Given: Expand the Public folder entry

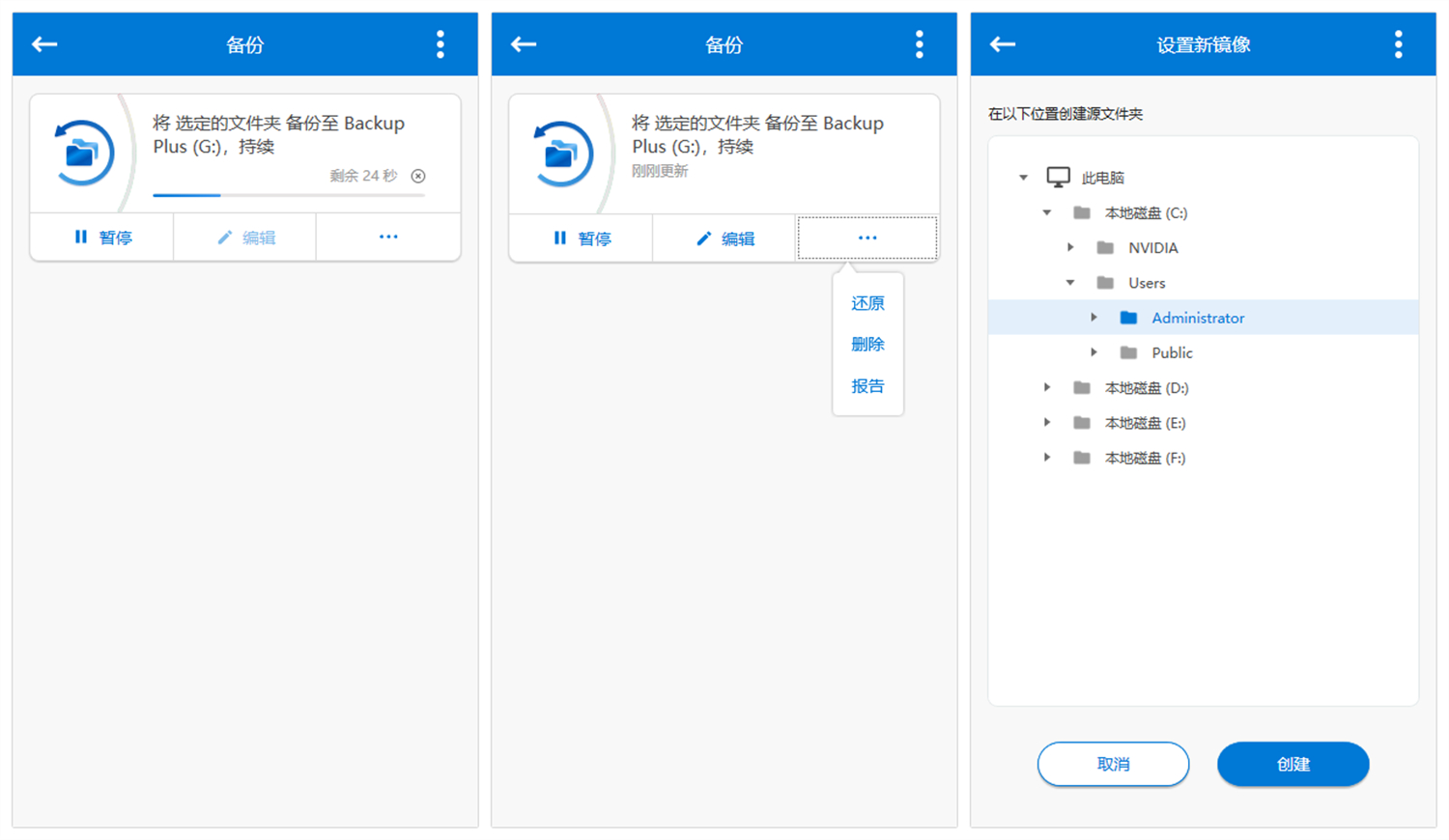Looking at the screenshot, I should (x=1094, y=352).
